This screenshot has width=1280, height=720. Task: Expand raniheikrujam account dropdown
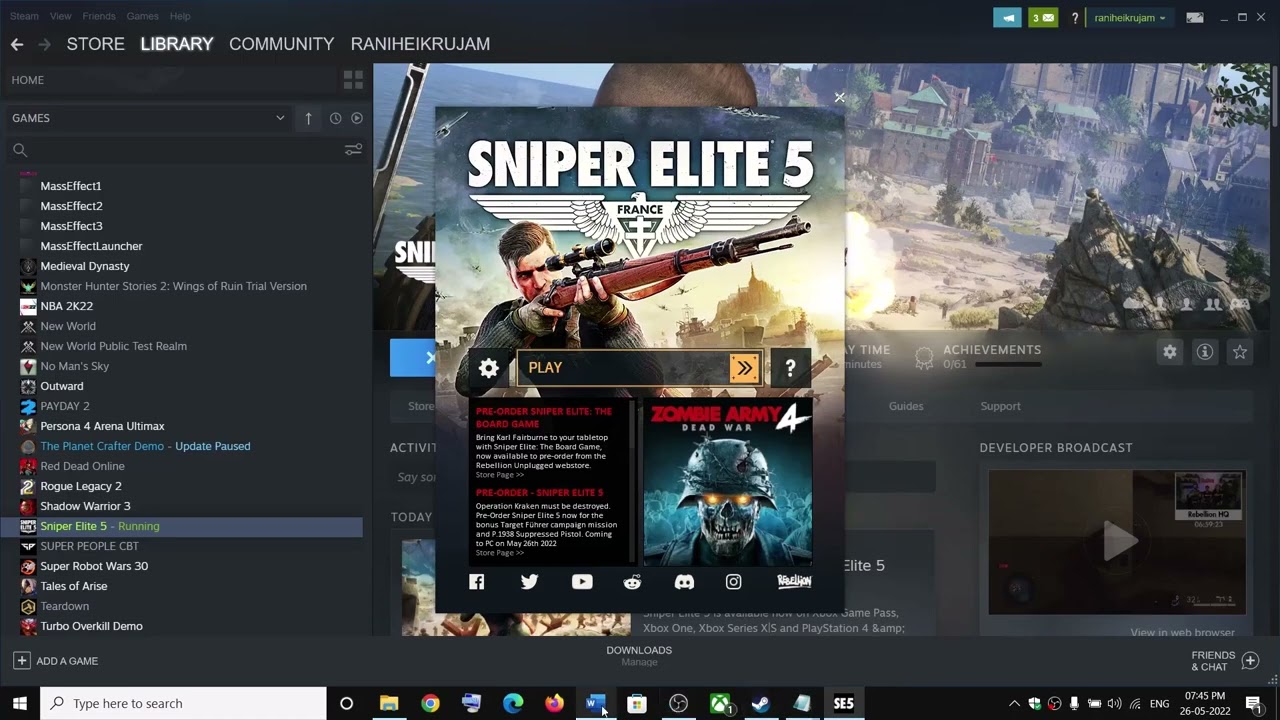(1130, 18)
